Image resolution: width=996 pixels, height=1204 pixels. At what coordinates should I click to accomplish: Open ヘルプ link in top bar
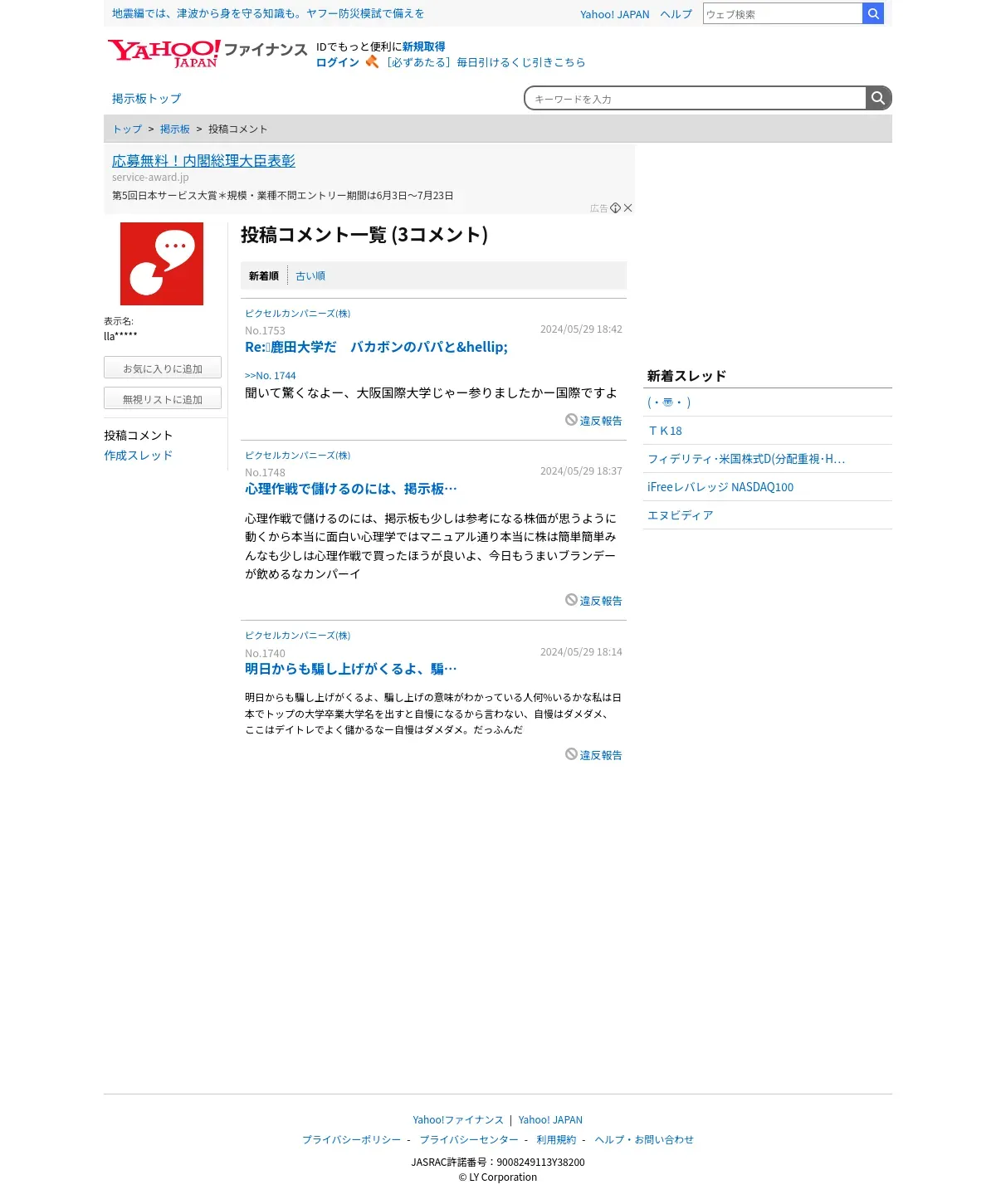[676, 14]
